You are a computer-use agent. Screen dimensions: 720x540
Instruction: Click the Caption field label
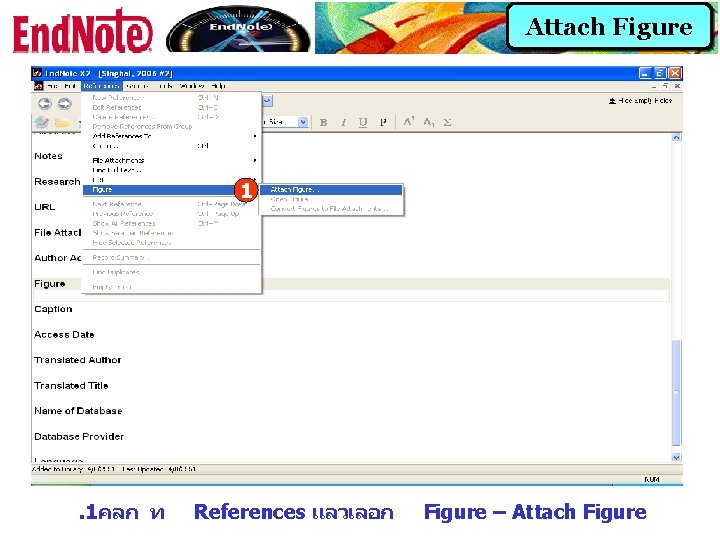pyautogui.click(x=53, y=309)
